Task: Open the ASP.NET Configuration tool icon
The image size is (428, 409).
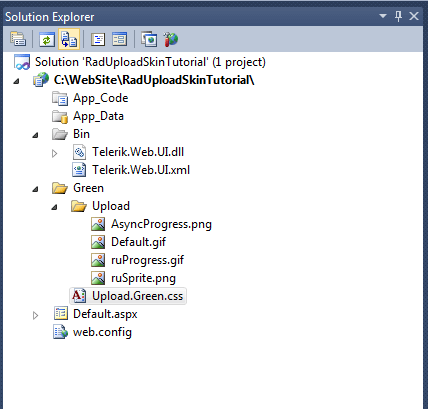Action: pos(171,39)
